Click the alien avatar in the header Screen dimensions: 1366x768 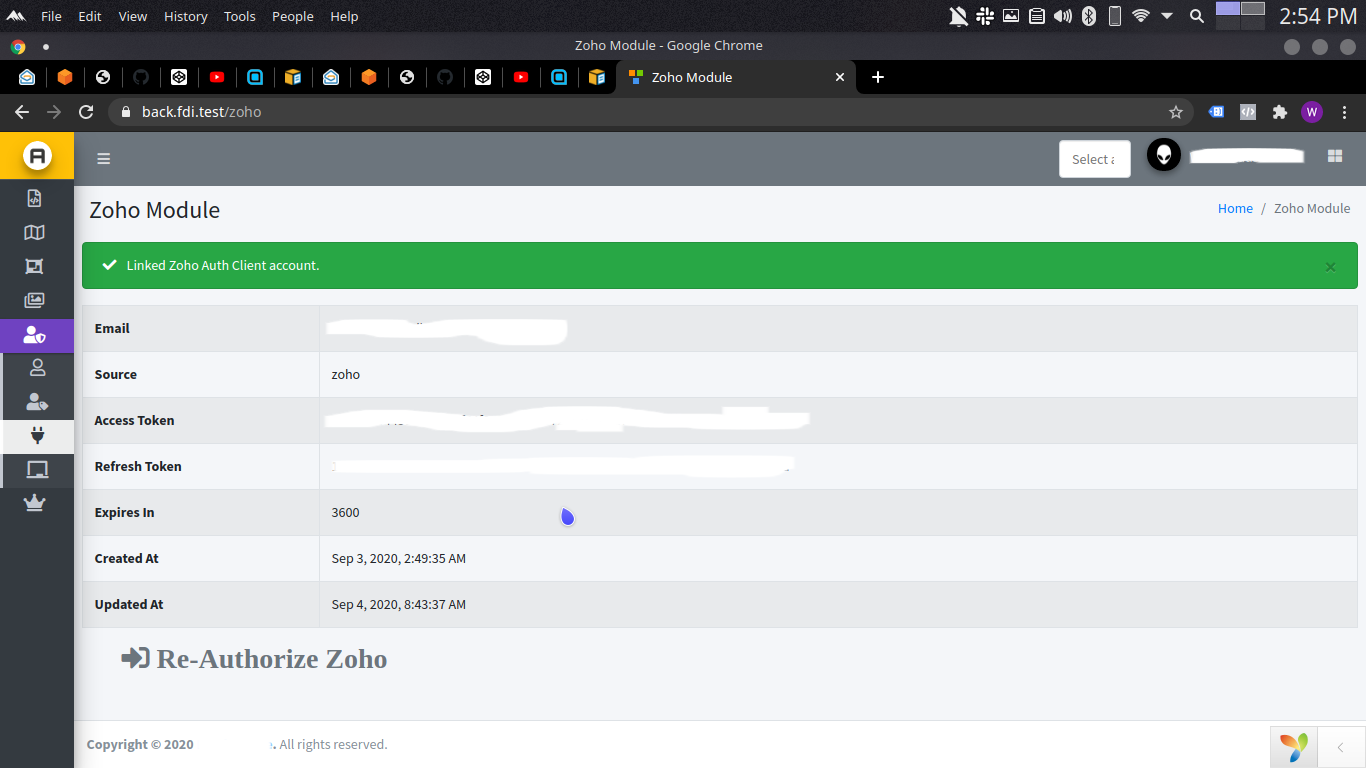(x=1164, y=155)
